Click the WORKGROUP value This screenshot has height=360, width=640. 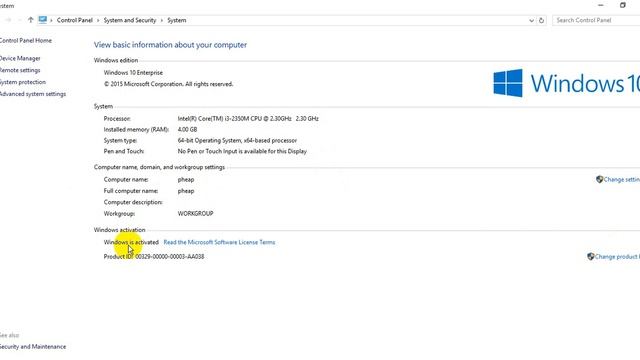196,213
